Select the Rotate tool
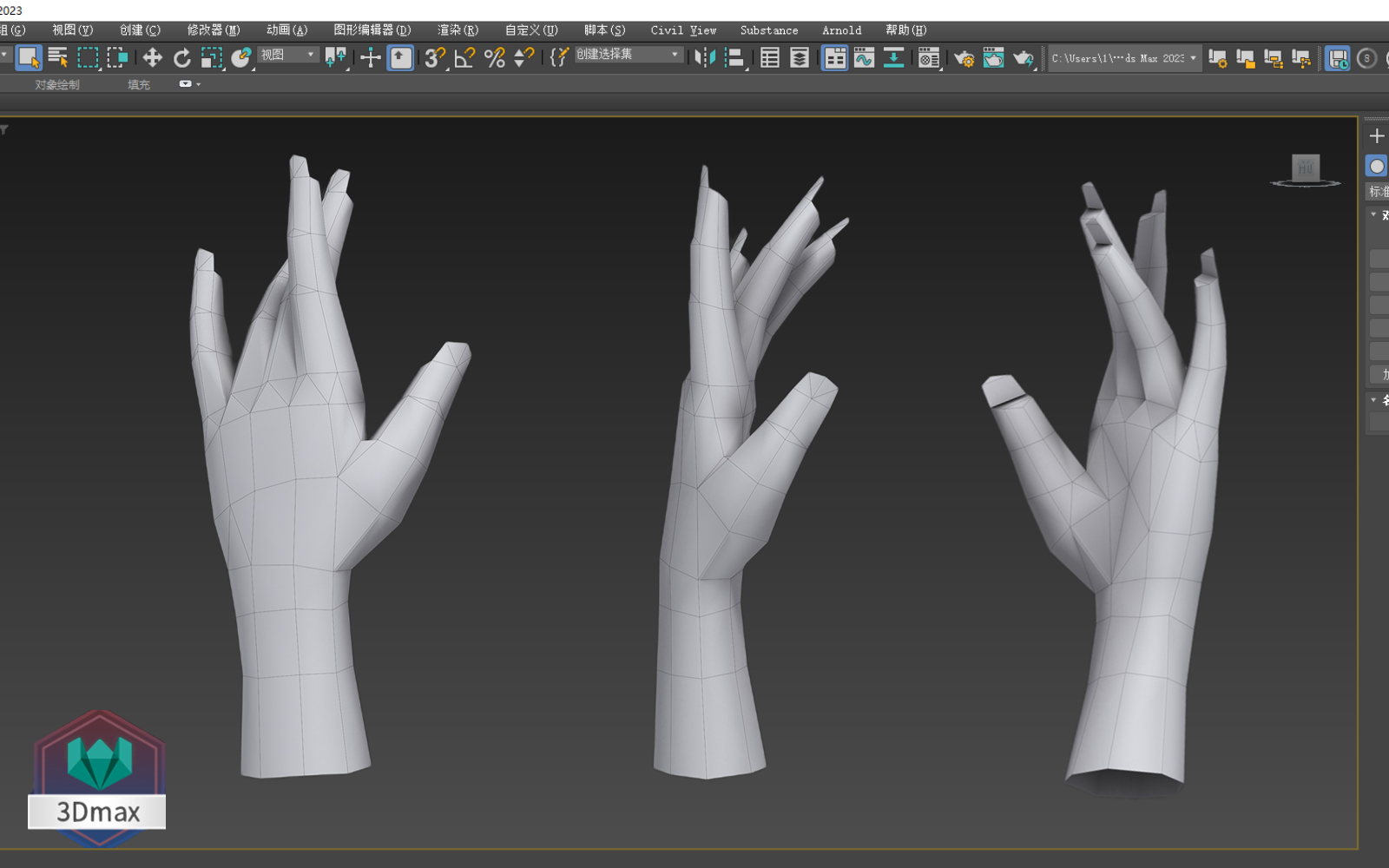 (x=181, y=58)
